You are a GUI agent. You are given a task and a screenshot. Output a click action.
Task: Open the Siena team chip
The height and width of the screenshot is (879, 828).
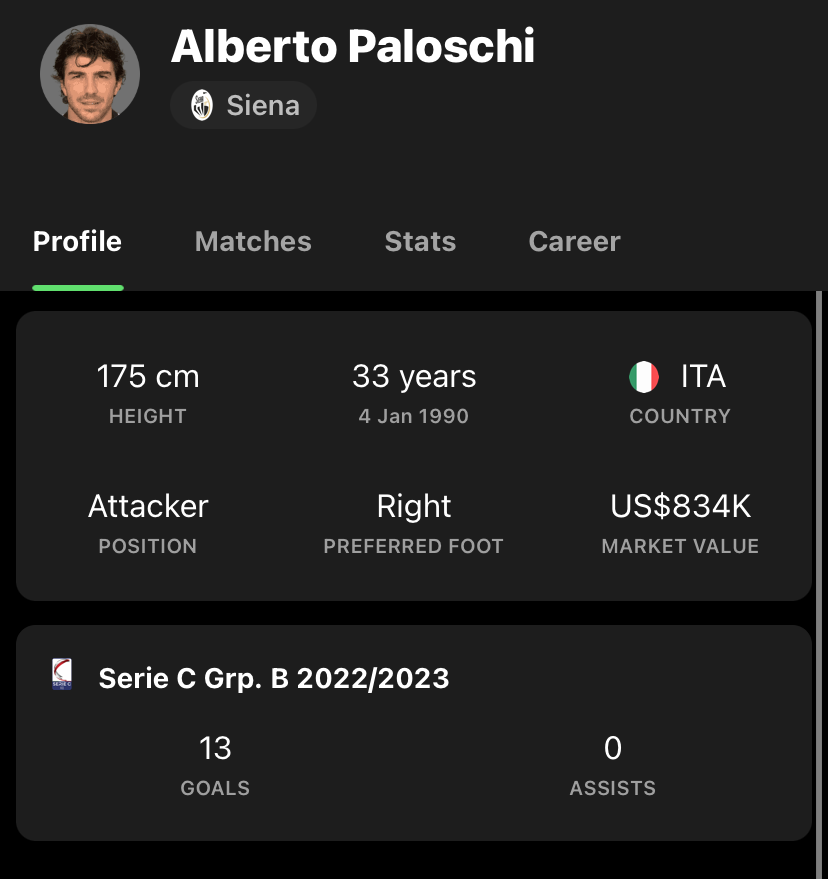[x=243, y=105]
